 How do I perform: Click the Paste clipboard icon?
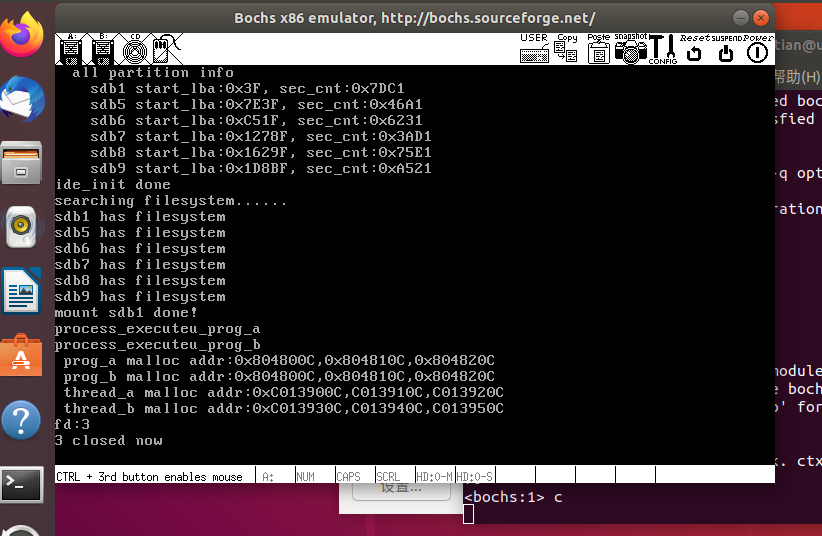(598, 50)
